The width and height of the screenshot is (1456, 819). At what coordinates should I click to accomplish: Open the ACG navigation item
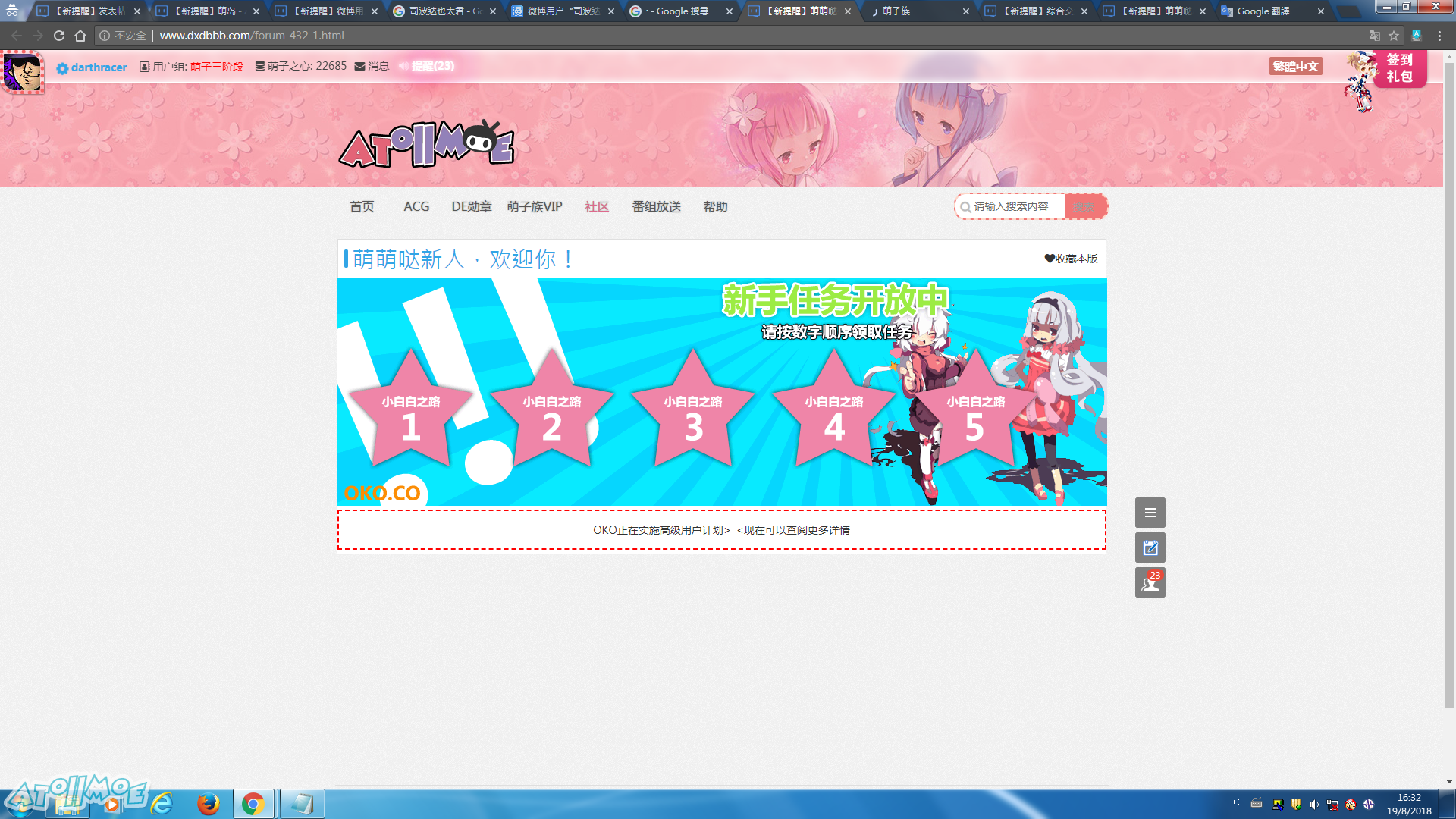pos(416,207)
